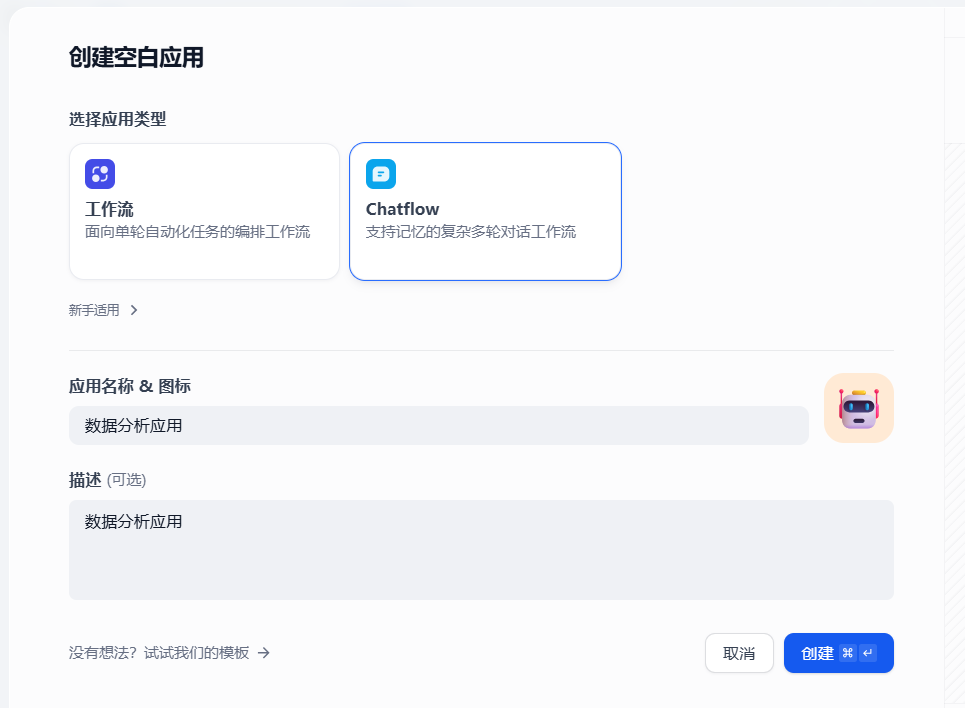
Task: Open the templates link 没有想法？试试我们的模板
Action: tap(169, 653)
